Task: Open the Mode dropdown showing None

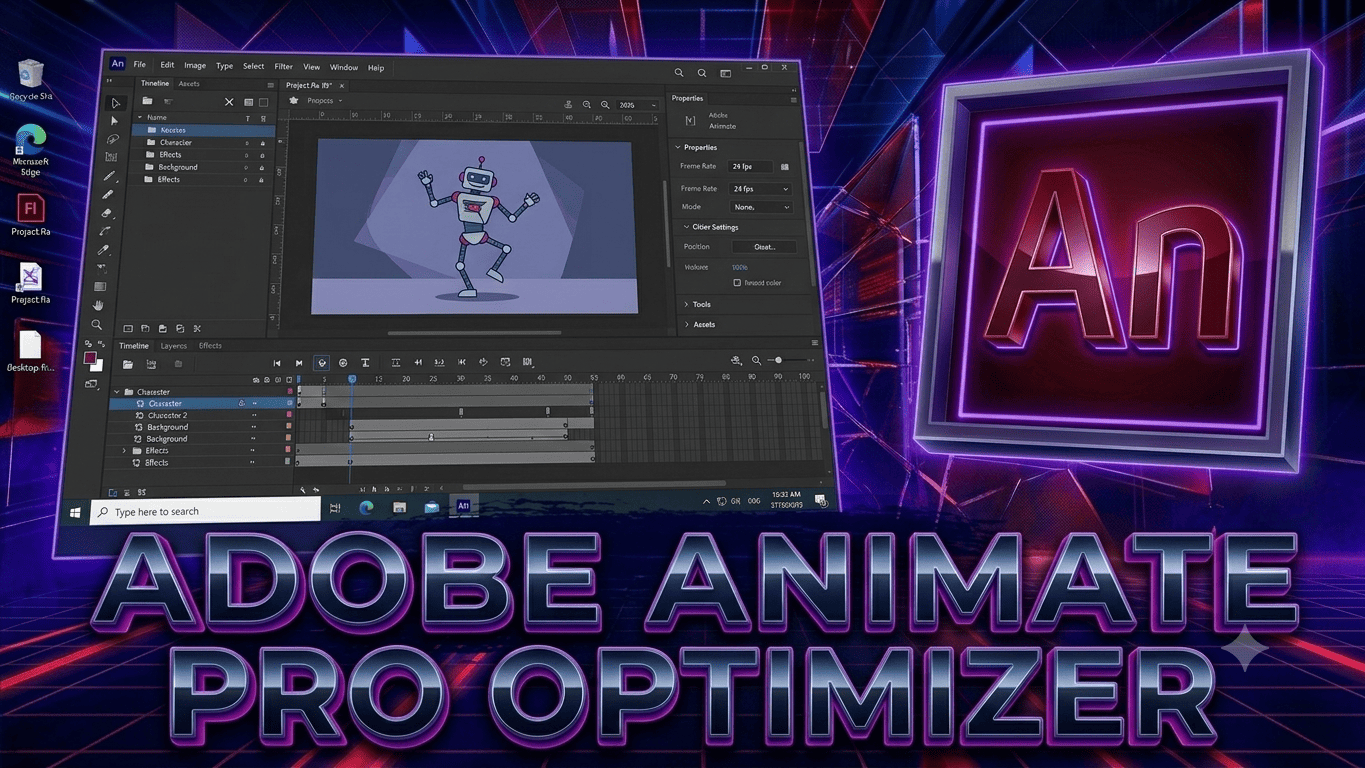Action: tap(761, 207)
